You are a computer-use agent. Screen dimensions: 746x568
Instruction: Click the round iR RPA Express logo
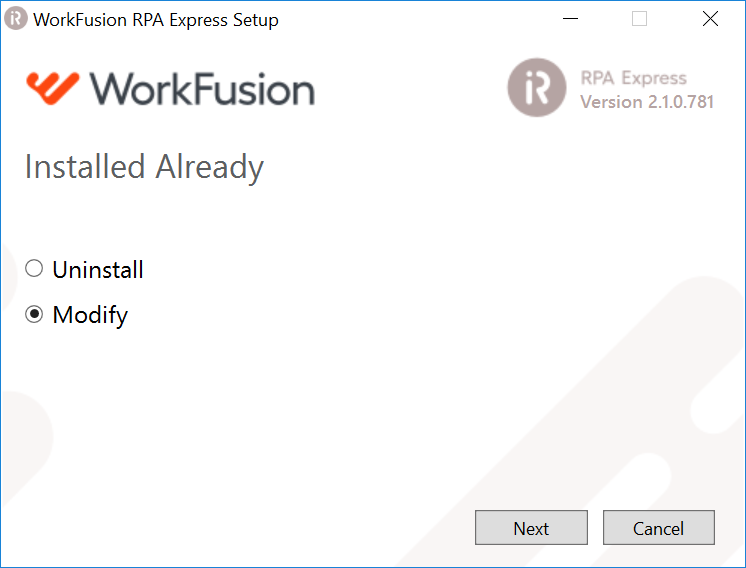[x=537, y=88]
